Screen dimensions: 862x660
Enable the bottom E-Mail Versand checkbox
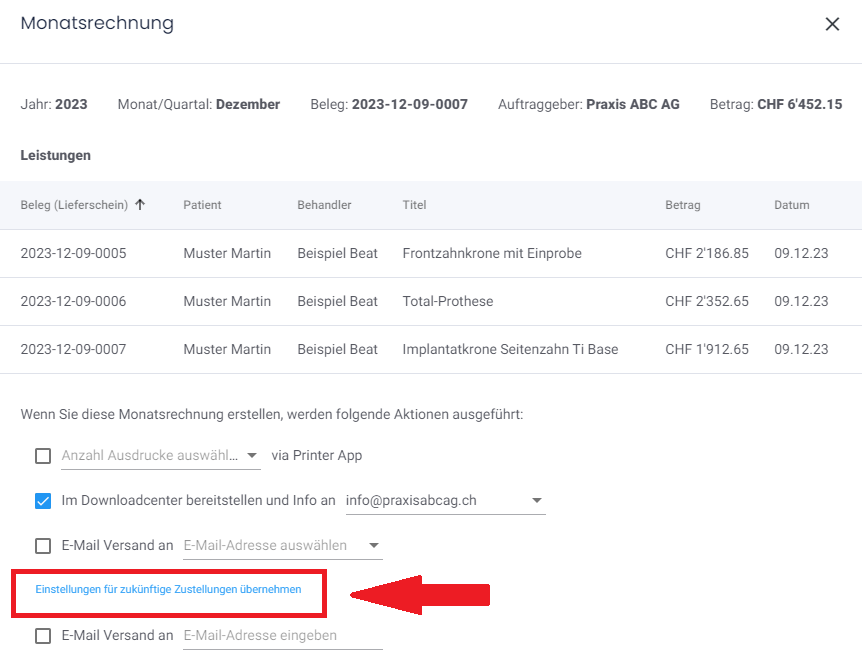coord(43,635)
